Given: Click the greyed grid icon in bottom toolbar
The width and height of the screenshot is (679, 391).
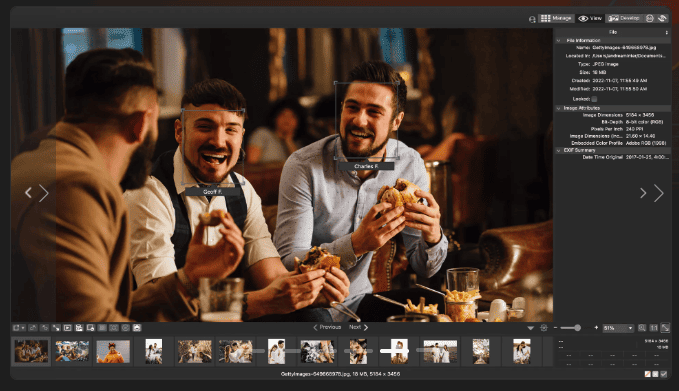Looking at the screenshot, I should coord(102,328).
